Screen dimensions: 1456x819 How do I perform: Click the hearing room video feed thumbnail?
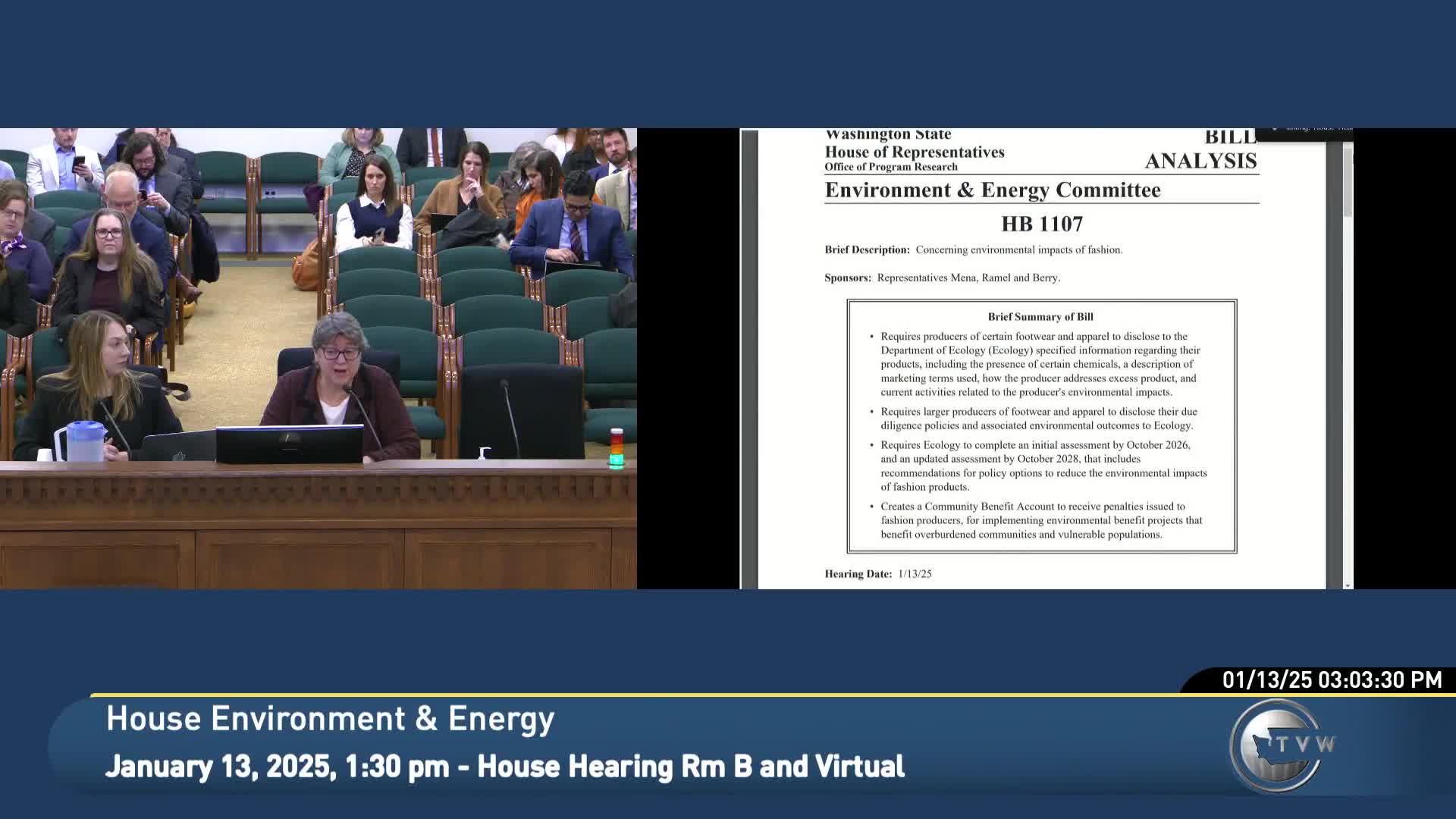(318, 359)
